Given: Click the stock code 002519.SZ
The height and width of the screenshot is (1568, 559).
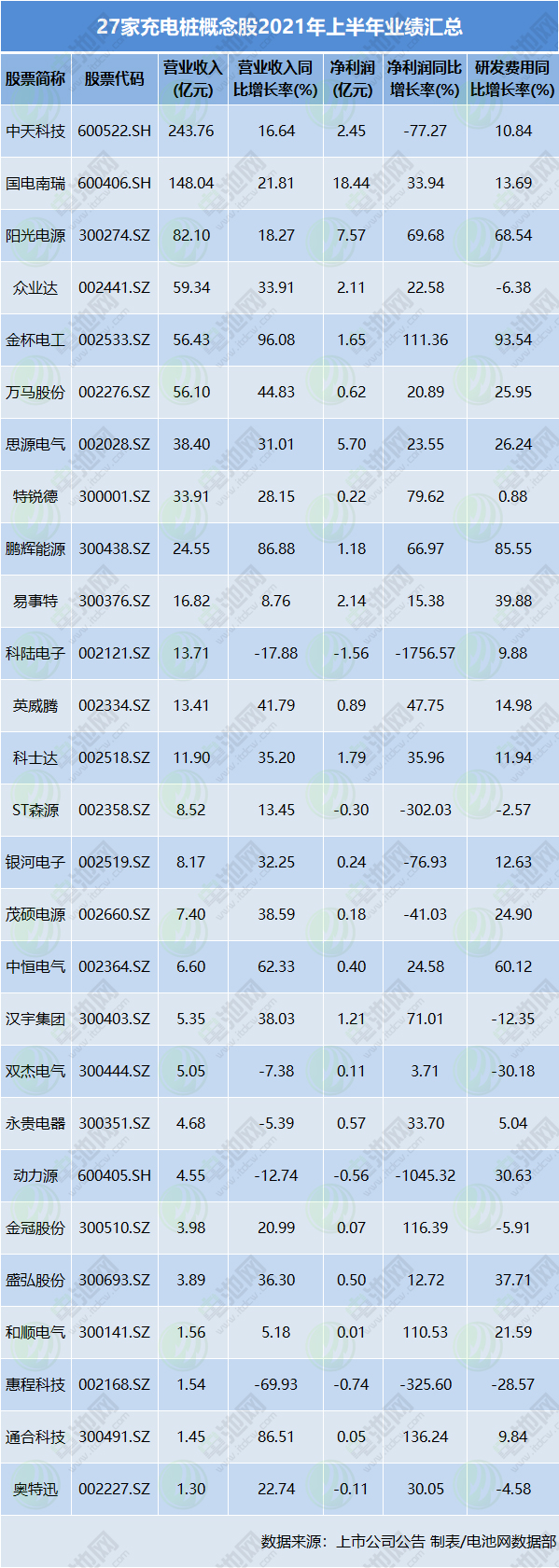Looking at the screenshot, I should [x=114, y=862].
